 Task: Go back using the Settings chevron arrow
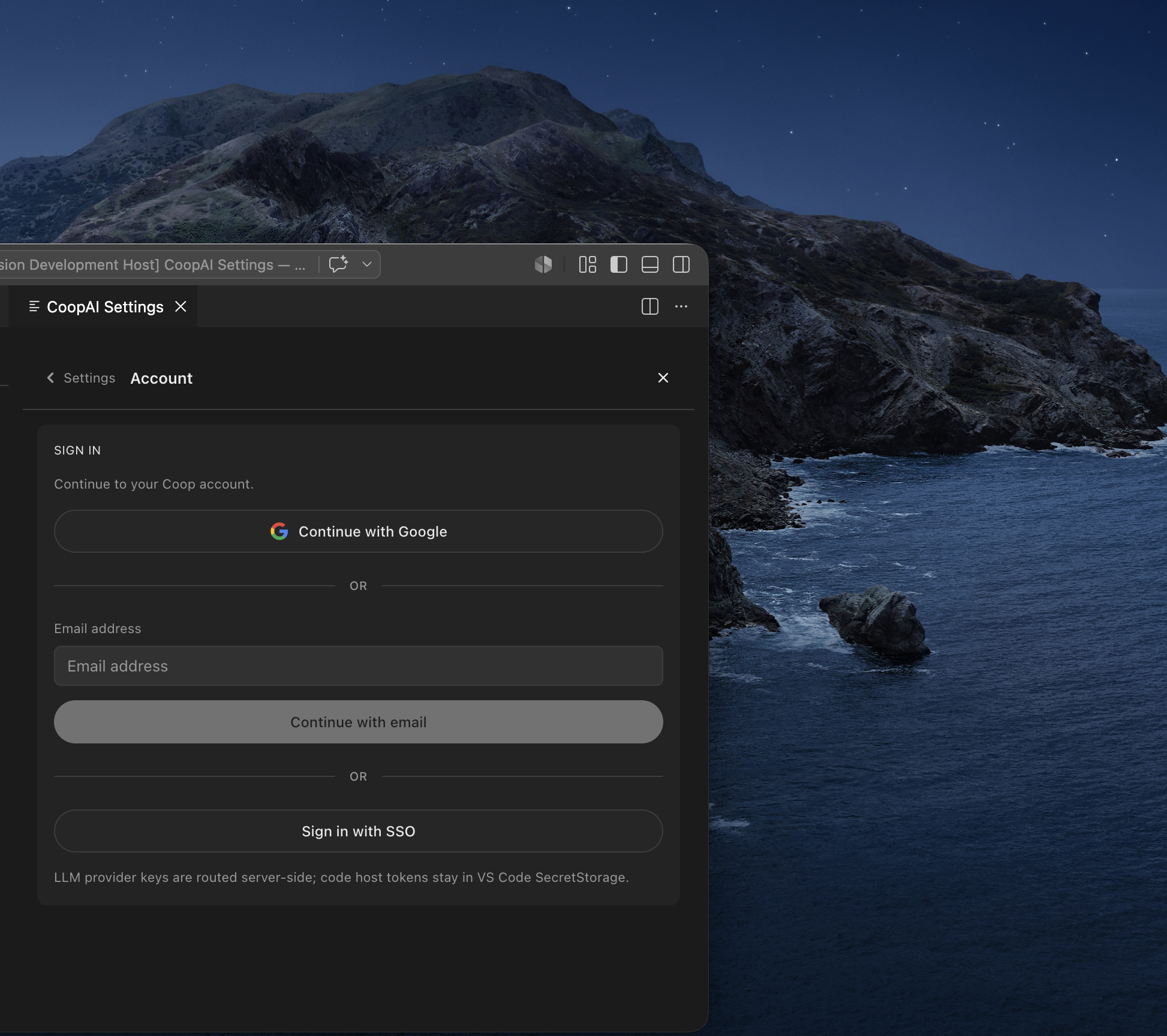point(50,378)
